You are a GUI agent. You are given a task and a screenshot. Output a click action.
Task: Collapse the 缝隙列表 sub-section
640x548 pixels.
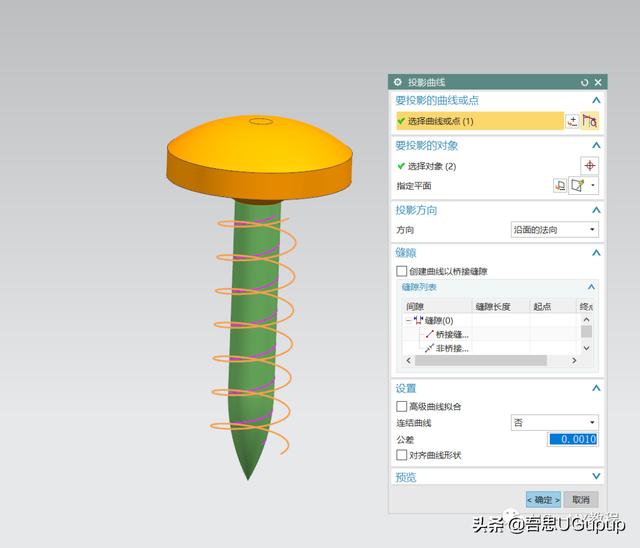591,287
